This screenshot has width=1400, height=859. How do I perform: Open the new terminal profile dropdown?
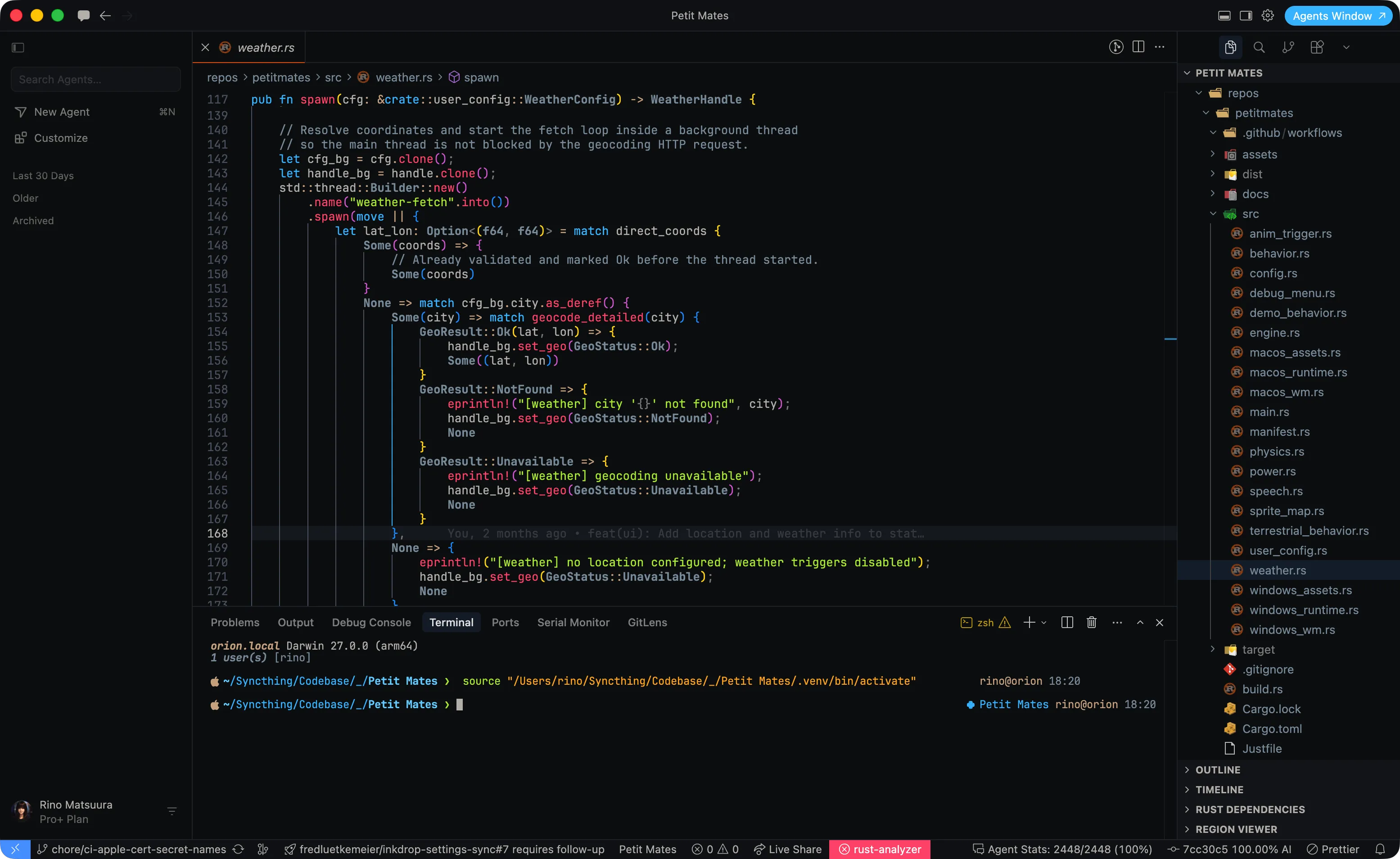[1044, 622]
